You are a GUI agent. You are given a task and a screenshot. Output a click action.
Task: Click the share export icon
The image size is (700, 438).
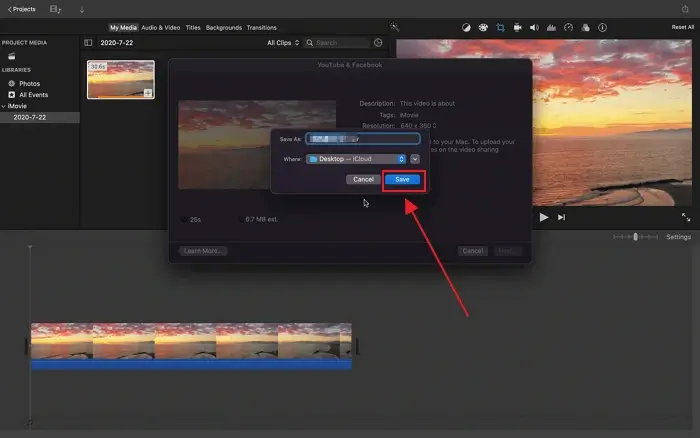click(685, 9)
